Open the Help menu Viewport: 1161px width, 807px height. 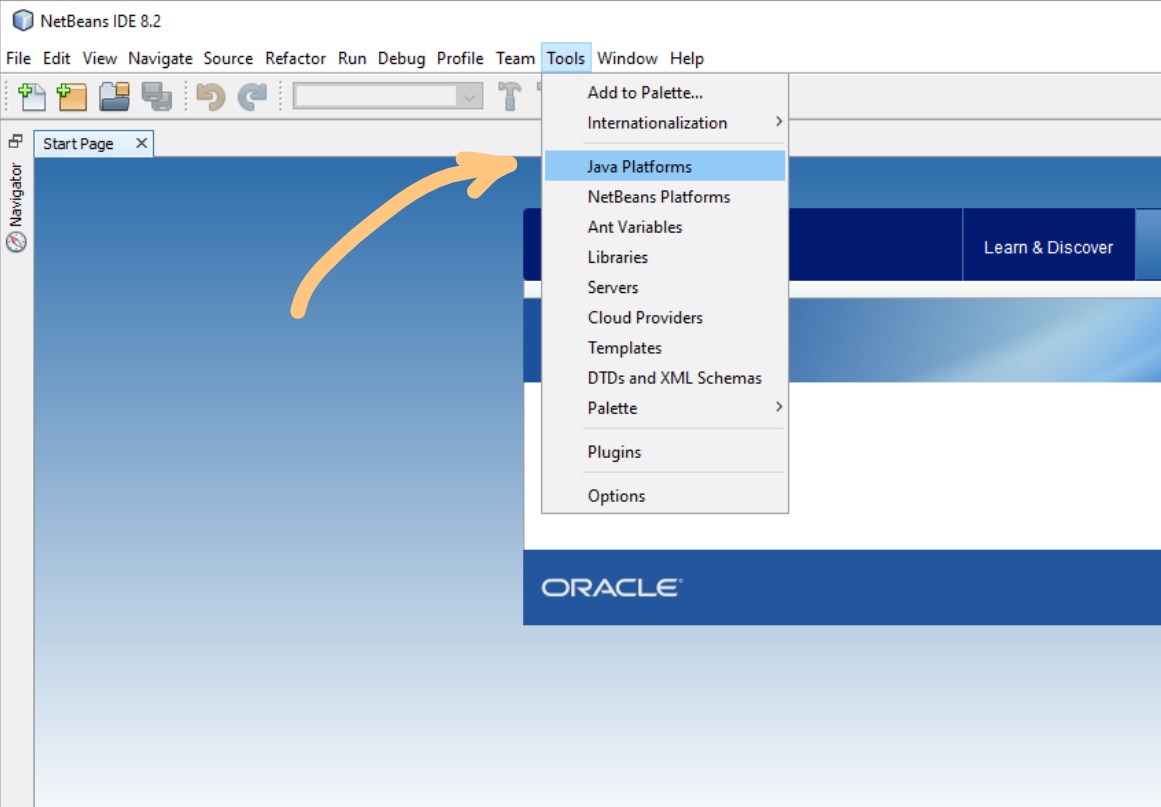pos(687,58)
